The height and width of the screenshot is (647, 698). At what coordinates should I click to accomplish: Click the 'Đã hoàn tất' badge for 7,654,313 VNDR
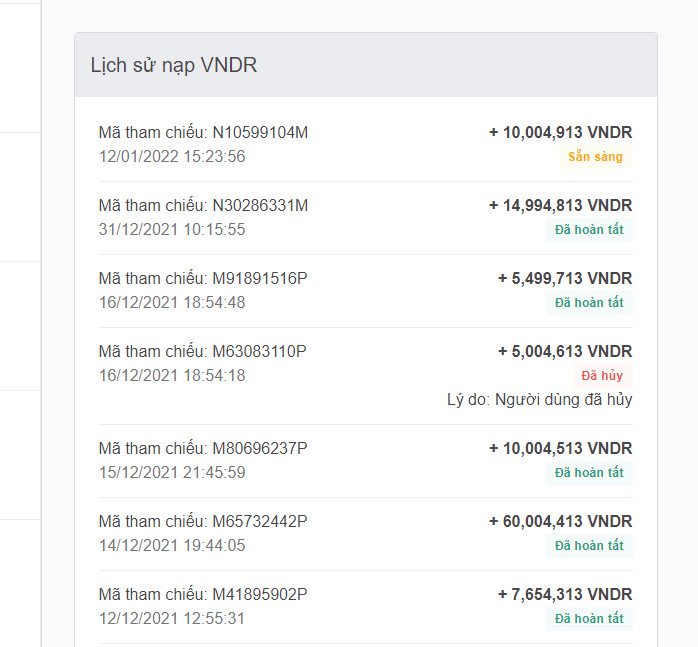click(x=589, y=619)
